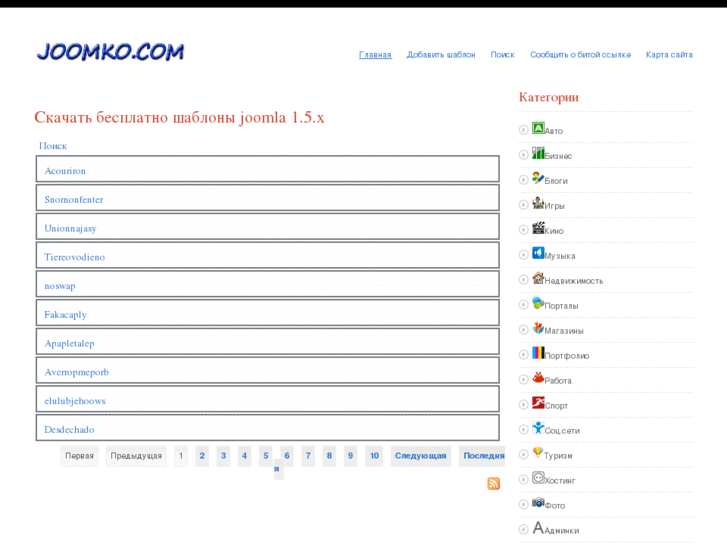The width and height of the screenshot is (727, 545).
Task: Open the Портфолио category text link
Action: [567, 356]
